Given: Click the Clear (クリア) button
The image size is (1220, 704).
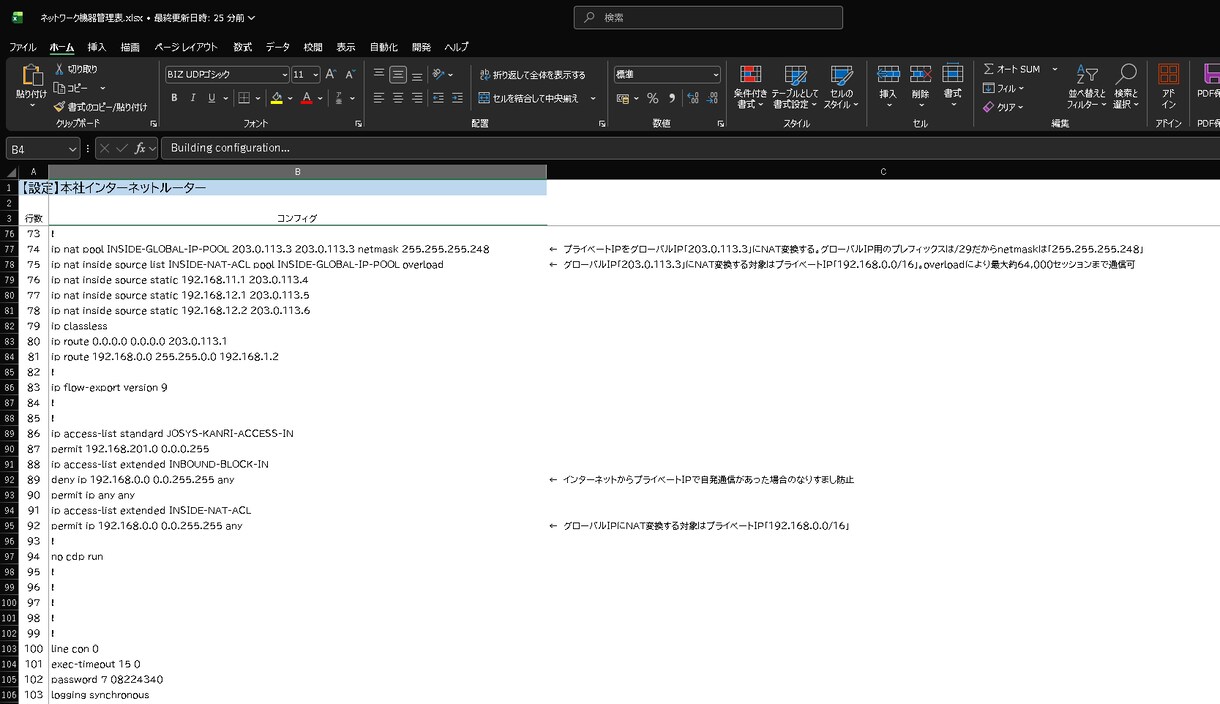Looking at the screenshot, I should point(1004,107).
